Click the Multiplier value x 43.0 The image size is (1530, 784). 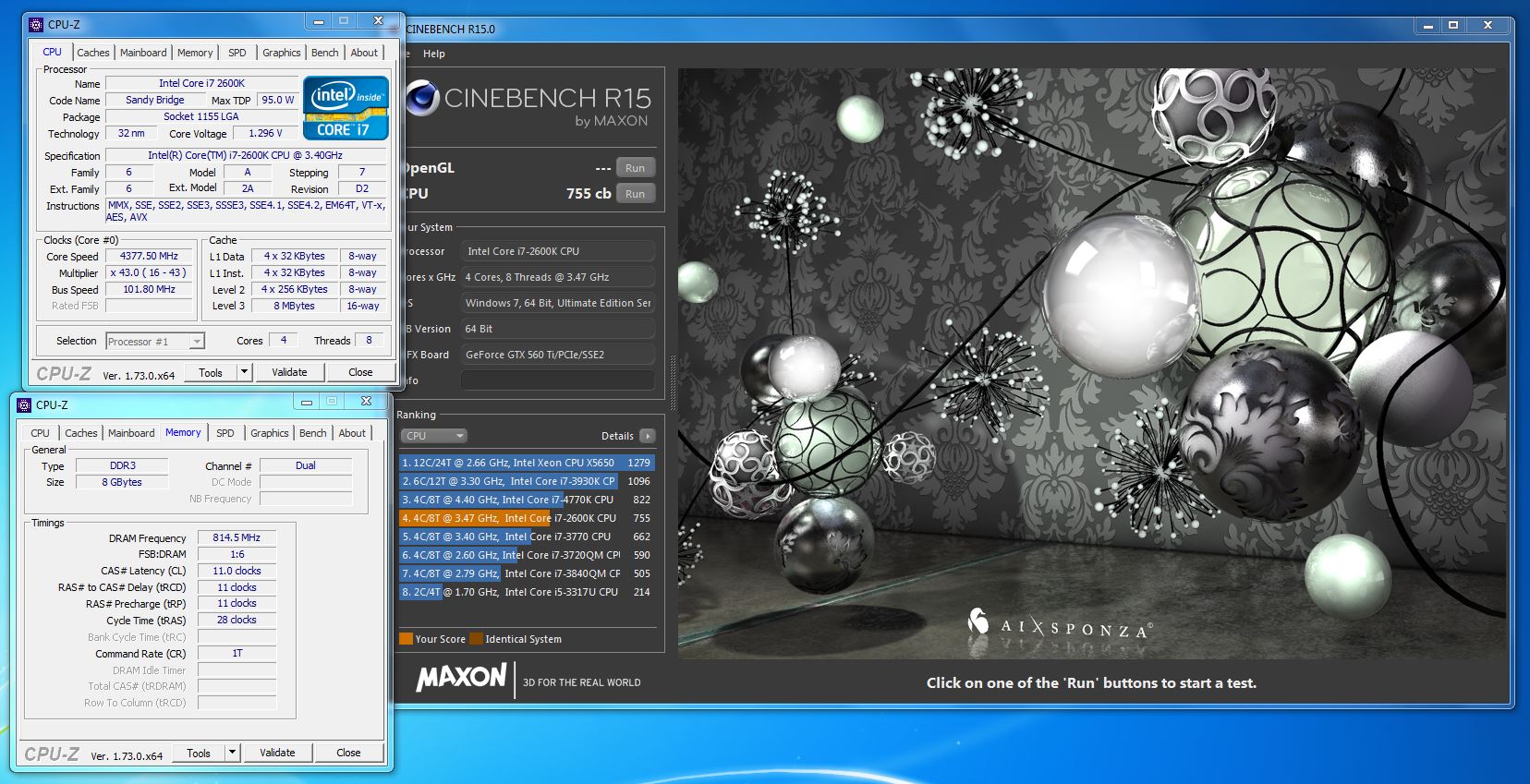point(149,272)
